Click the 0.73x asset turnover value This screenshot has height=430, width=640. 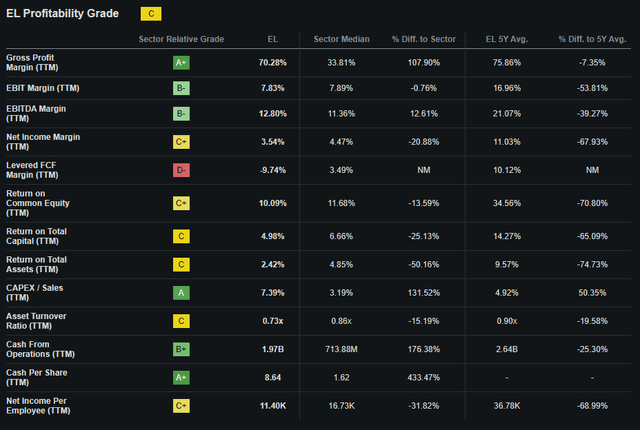273,321
